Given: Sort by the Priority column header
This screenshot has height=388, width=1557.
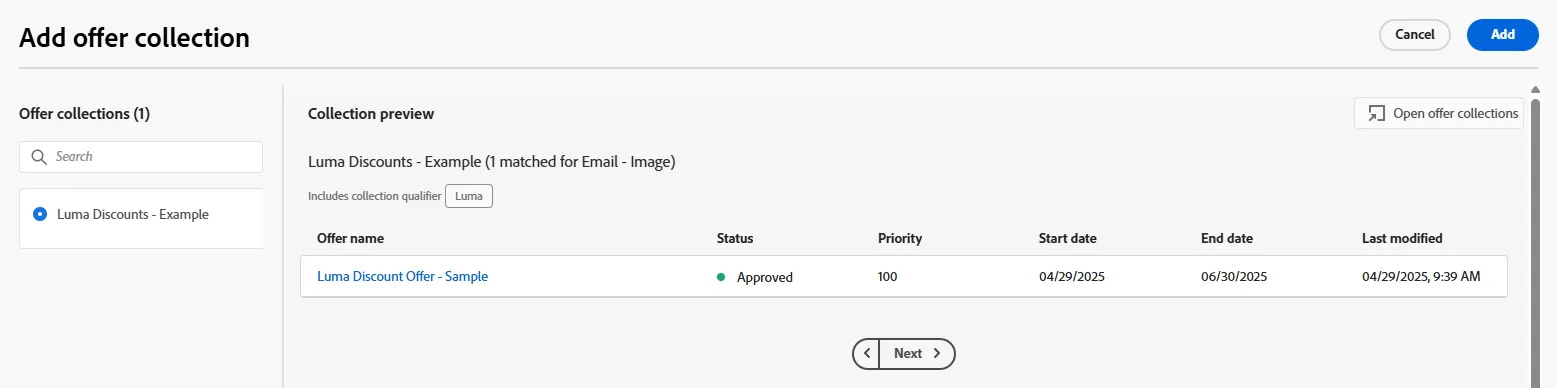Looking at the screenshot, I should tap(900, 238).
